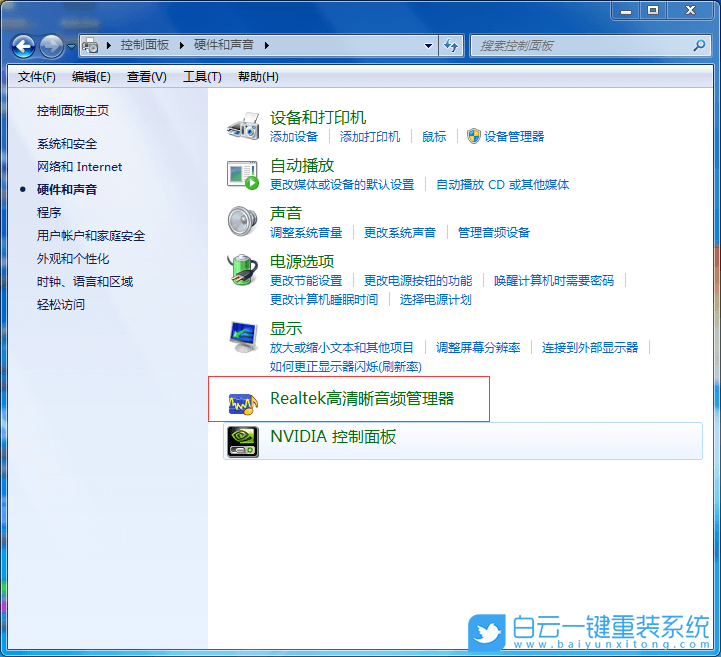Screen dimensions: 721x657
Task: Open the 编辑(E) menu
Action: pyautogui.click(x=91, y=77)
